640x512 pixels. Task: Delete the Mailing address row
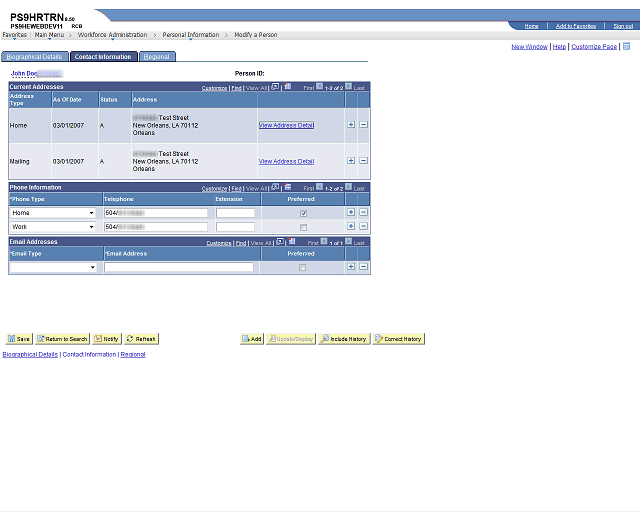(x=363, y=160)
